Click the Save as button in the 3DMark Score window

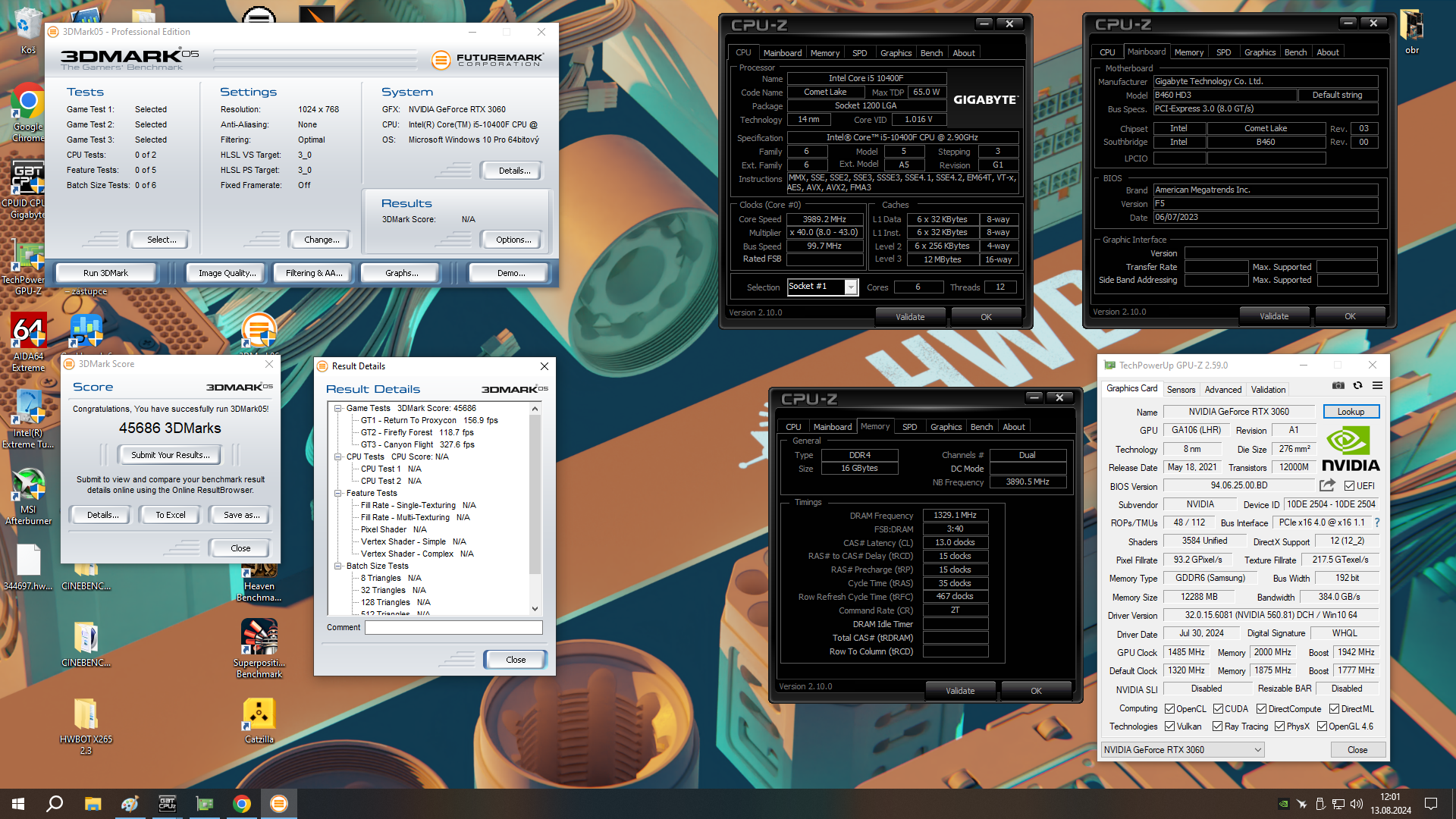point(241,515)
